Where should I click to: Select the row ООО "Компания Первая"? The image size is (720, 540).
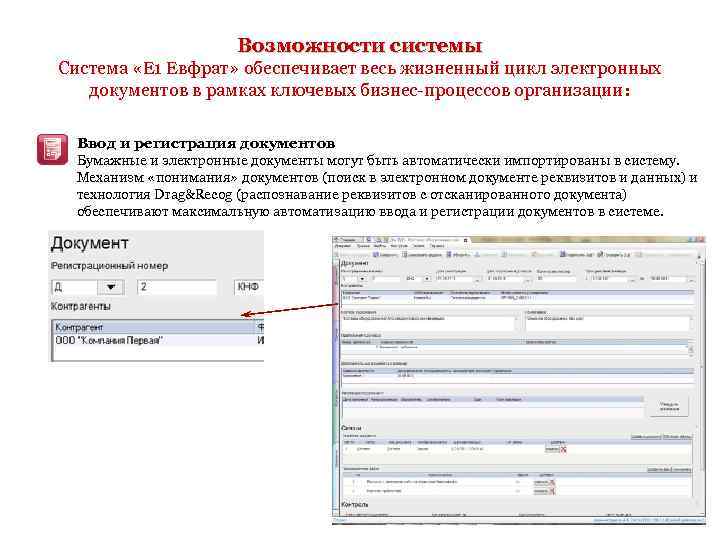[158, 340]
